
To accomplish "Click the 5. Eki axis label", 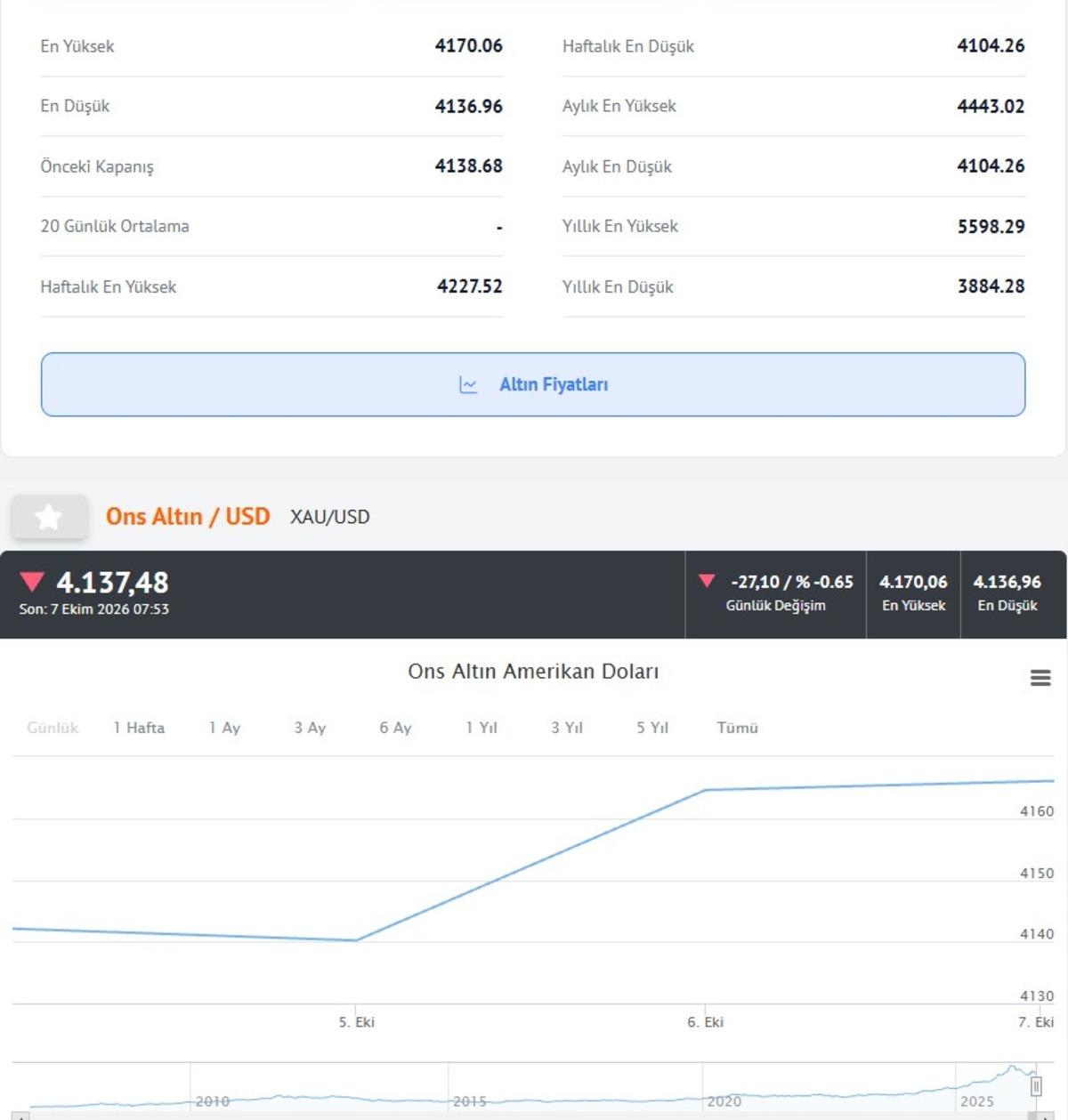I will point(357,1022).
